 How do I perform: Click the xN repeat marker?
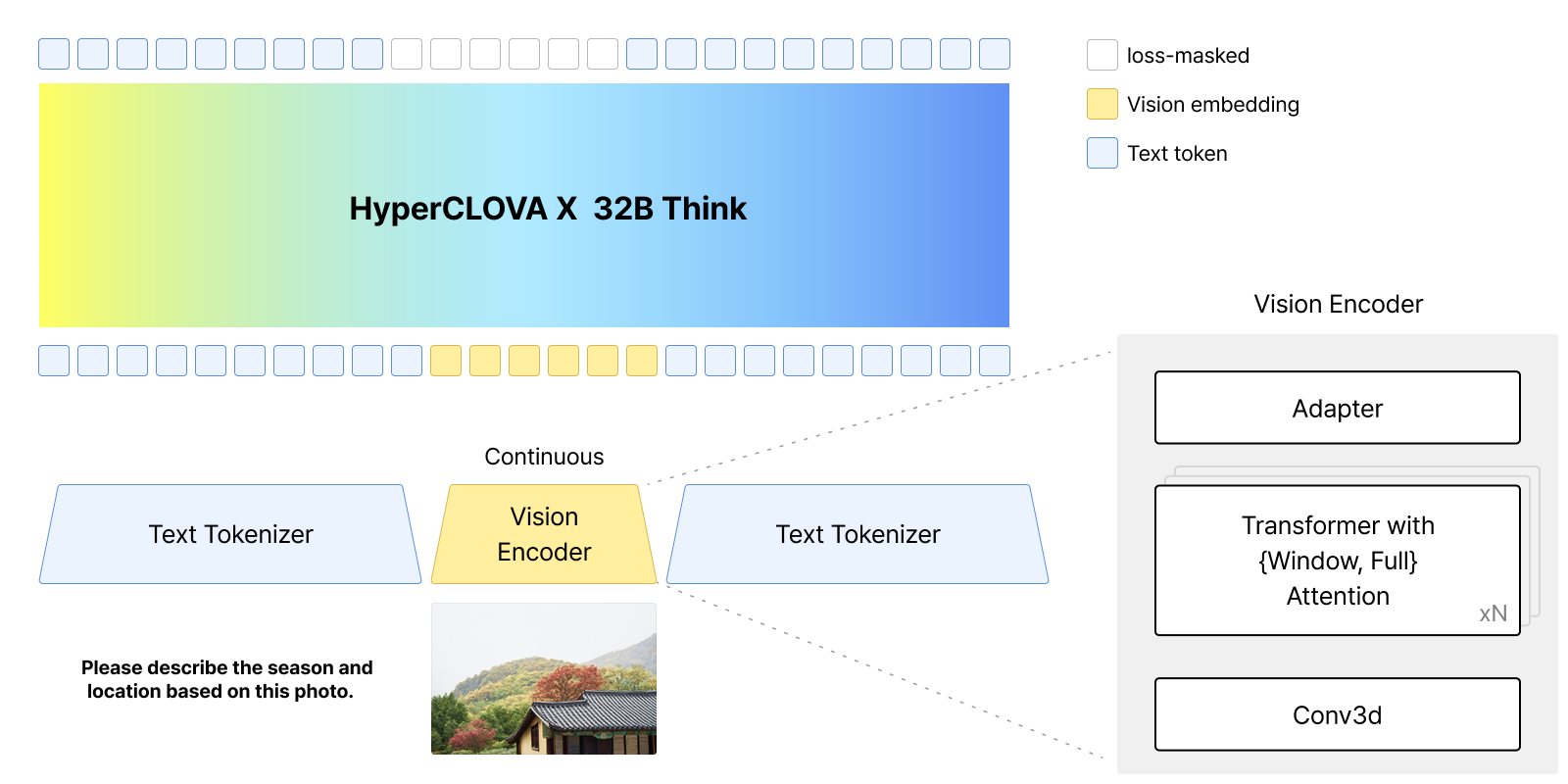click(x=1494, y=613)
